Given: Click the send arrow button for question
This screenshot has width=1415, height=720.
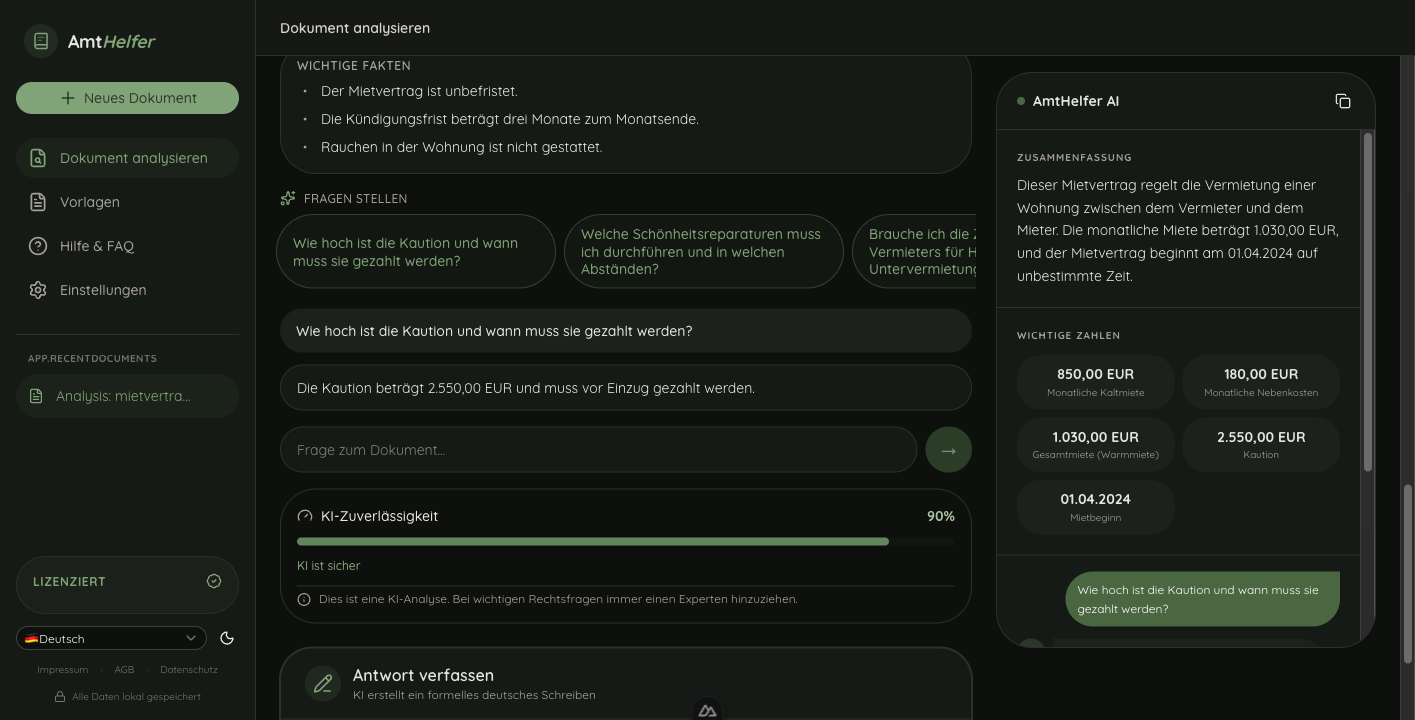Looking at the screenshot, I should (948, 450).
